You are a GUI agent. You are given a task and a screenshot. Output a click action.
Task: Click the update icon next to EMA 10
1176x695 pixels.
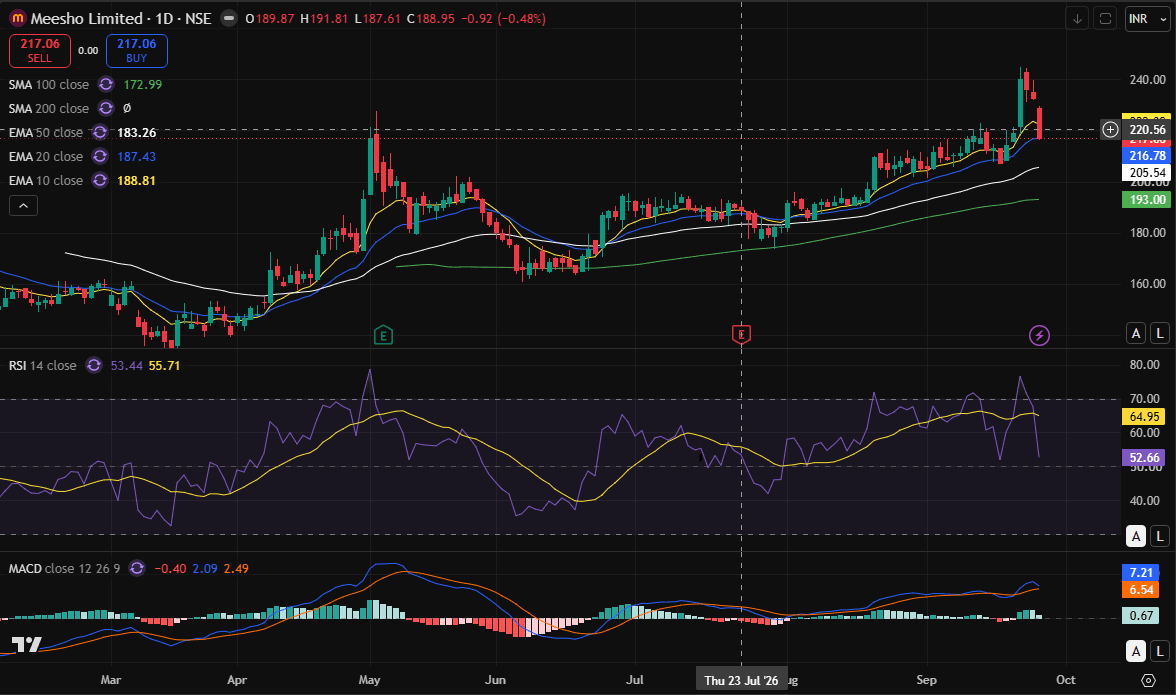[100, 181]
